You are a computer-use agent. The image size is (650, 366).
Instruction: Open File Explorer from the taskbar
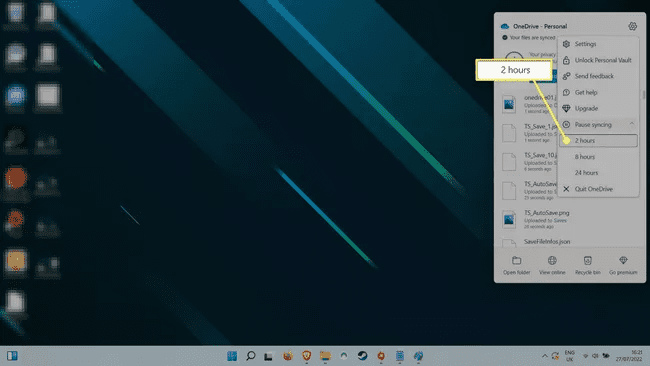[325, 356]
